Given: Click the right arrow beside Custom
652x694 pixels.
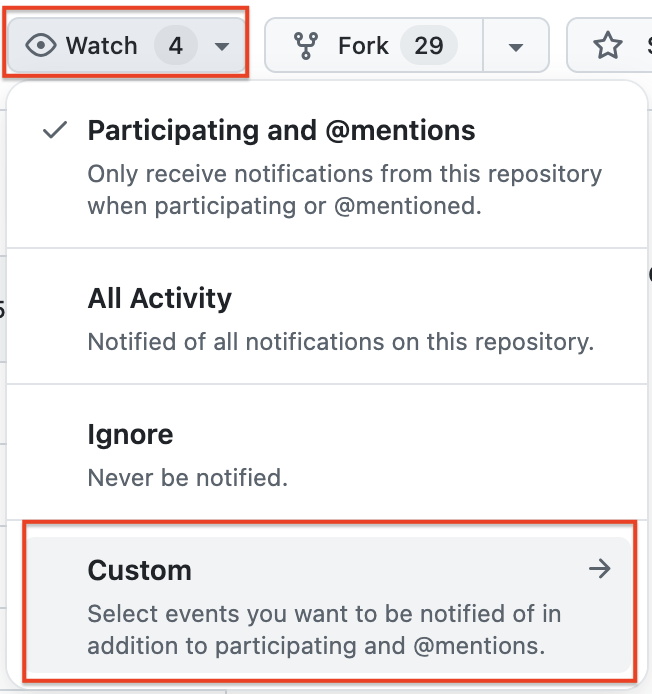Looking at the screenshot, I should tap(599, 570).
